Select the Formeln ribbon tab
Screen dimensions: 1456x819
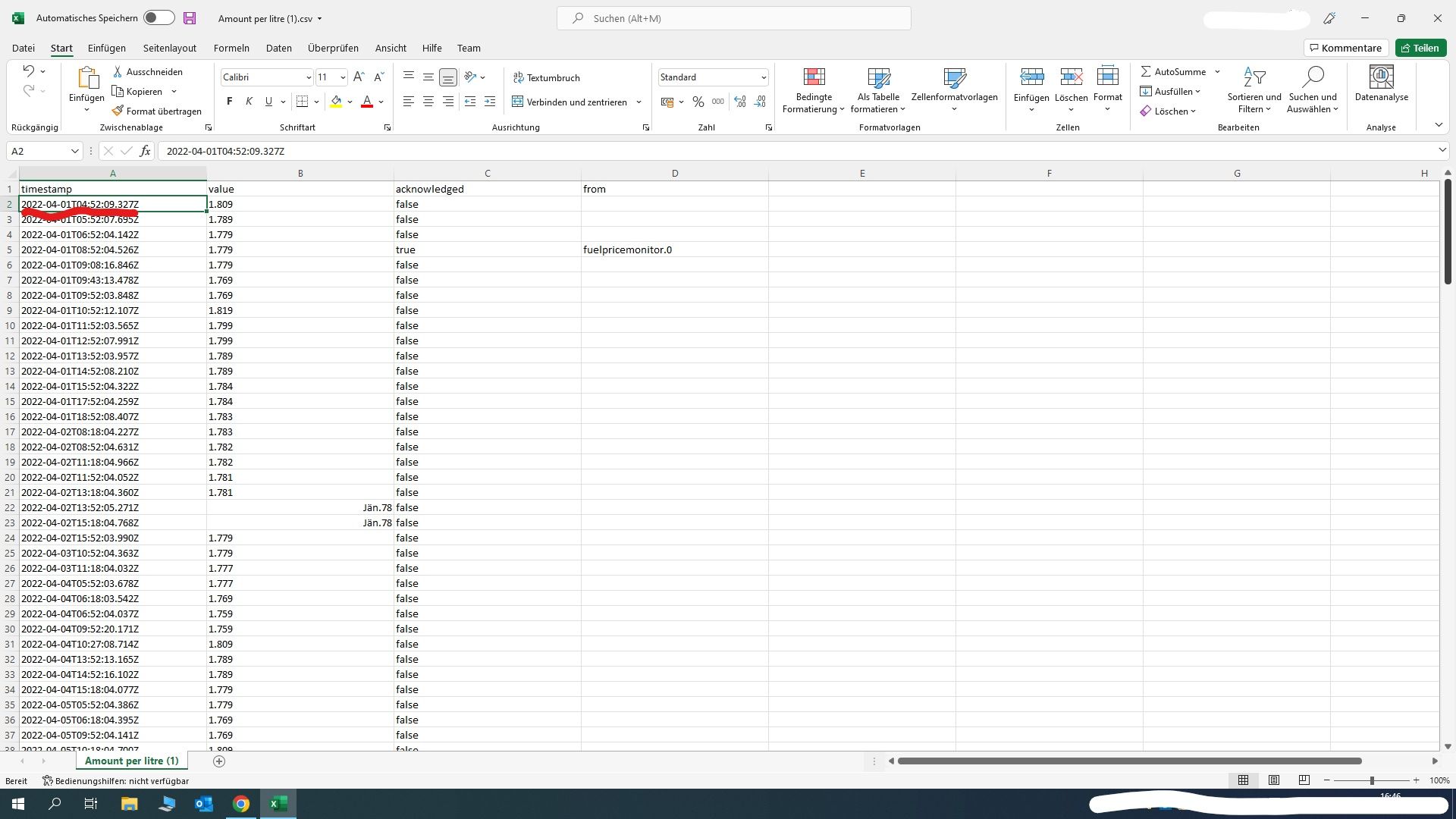click(x=231, y=48)
